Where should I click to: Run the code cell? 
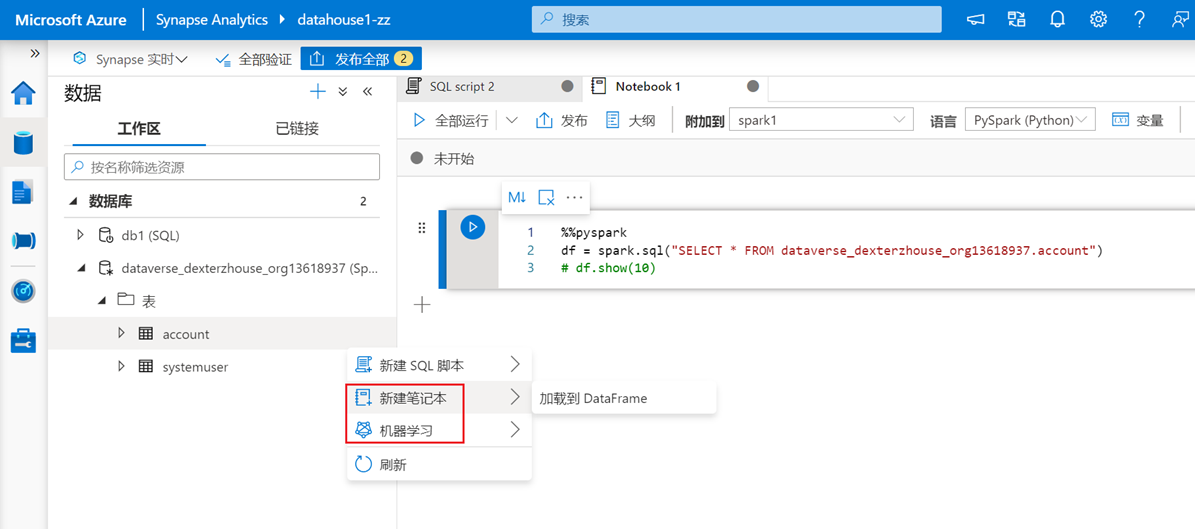click(x=473, y=226)
